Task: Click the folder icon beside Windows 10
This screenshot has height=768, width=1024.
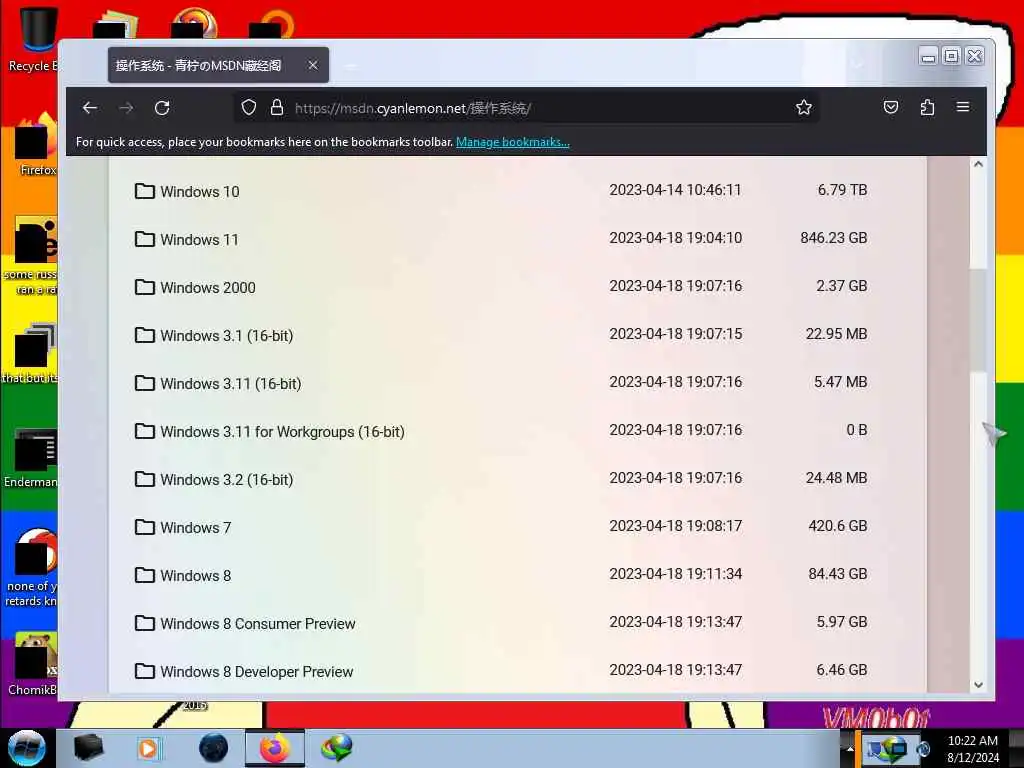Action: (x=144, y=191)
